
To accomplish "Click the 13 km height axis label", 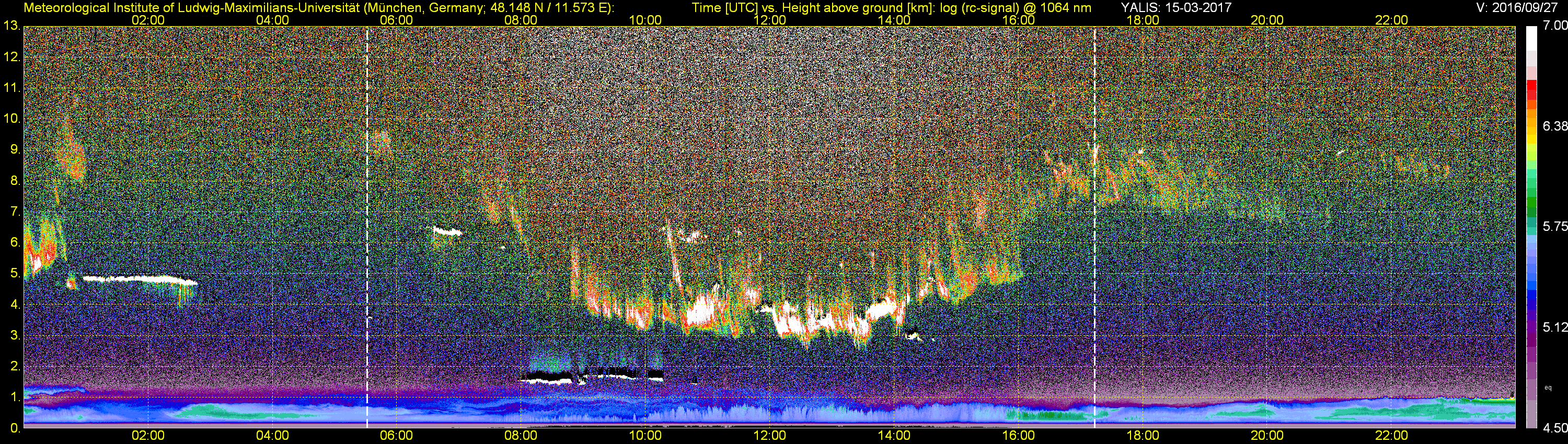I will pyautogui.click(x=11, y=26).
